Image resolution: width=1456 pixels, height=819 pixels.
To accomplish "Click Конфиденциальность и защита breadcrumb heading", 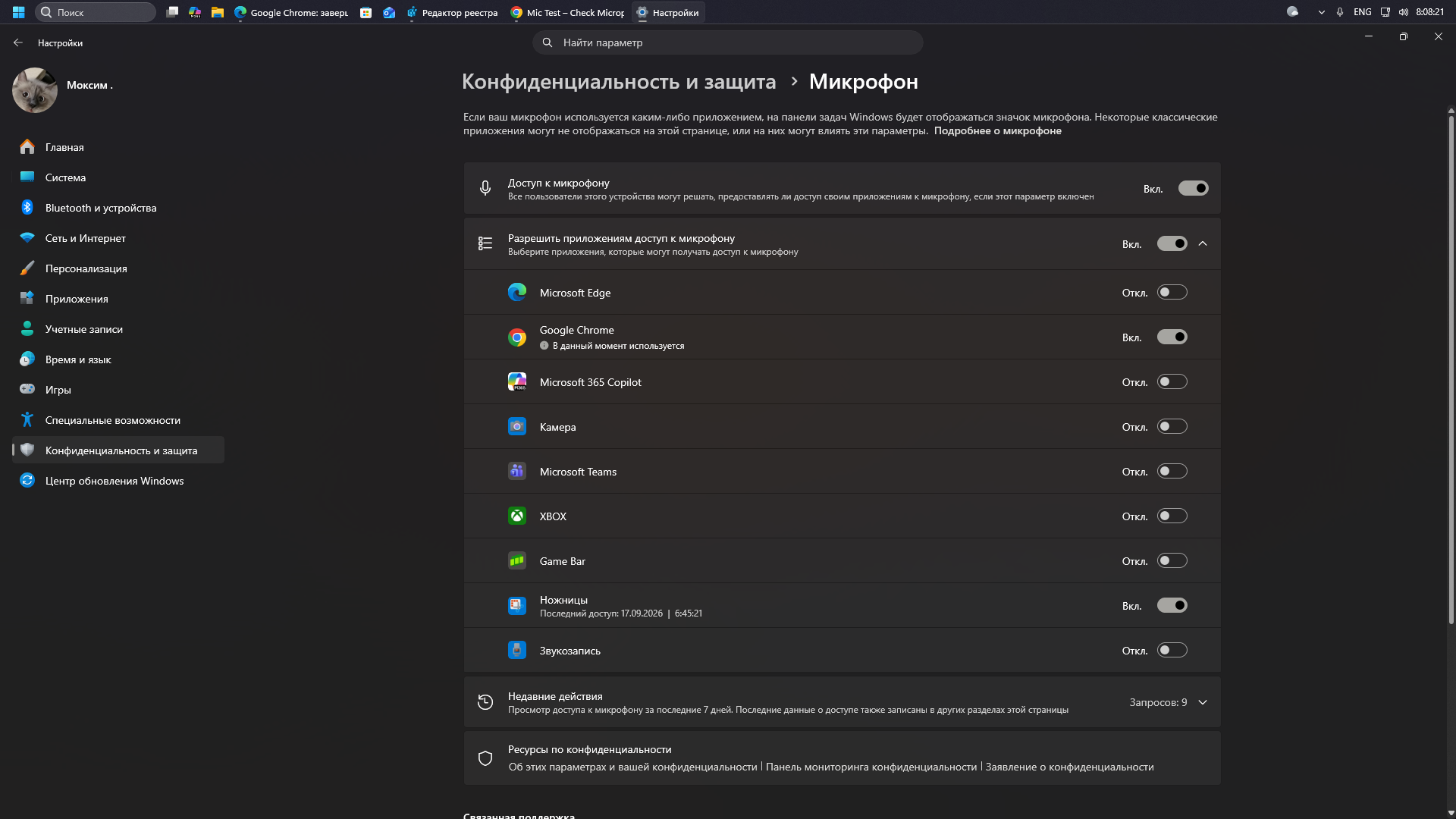I will click(x=619, y=82).
